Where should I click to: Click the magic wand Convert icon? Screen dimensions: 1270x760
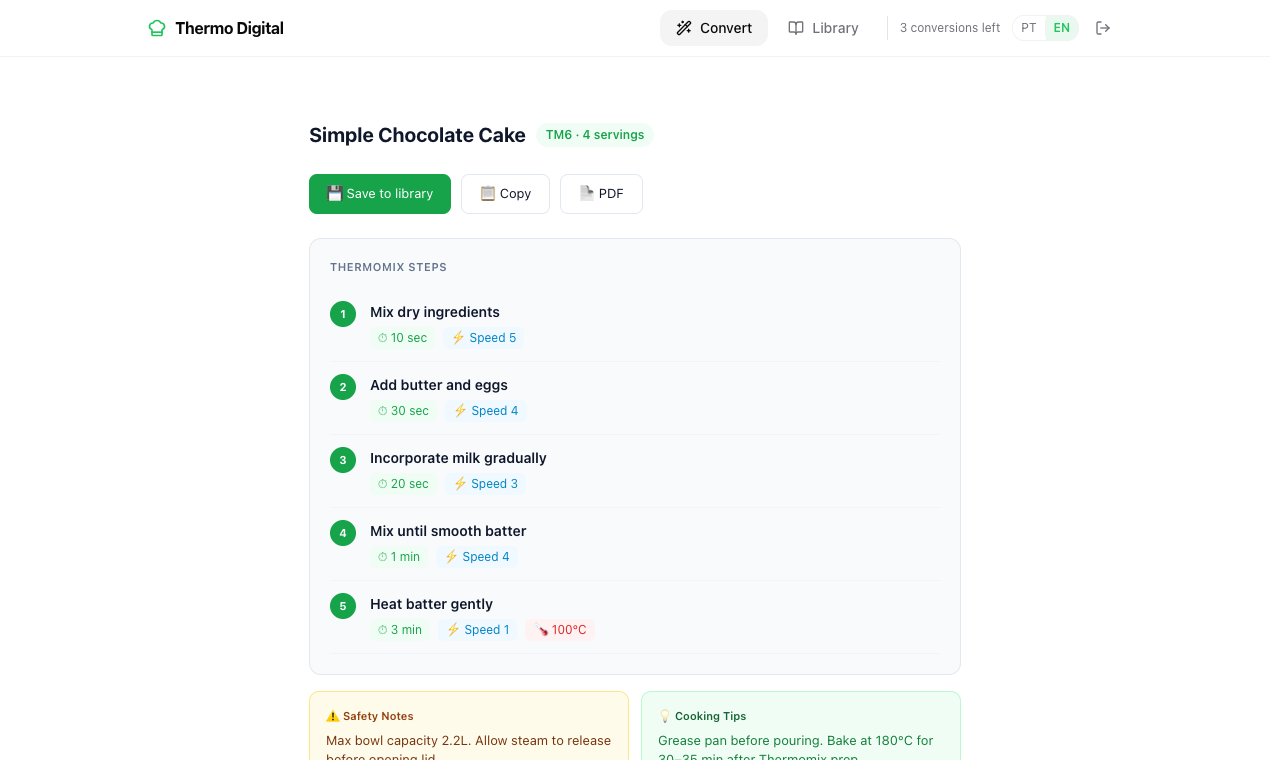(x=684, y=28)
